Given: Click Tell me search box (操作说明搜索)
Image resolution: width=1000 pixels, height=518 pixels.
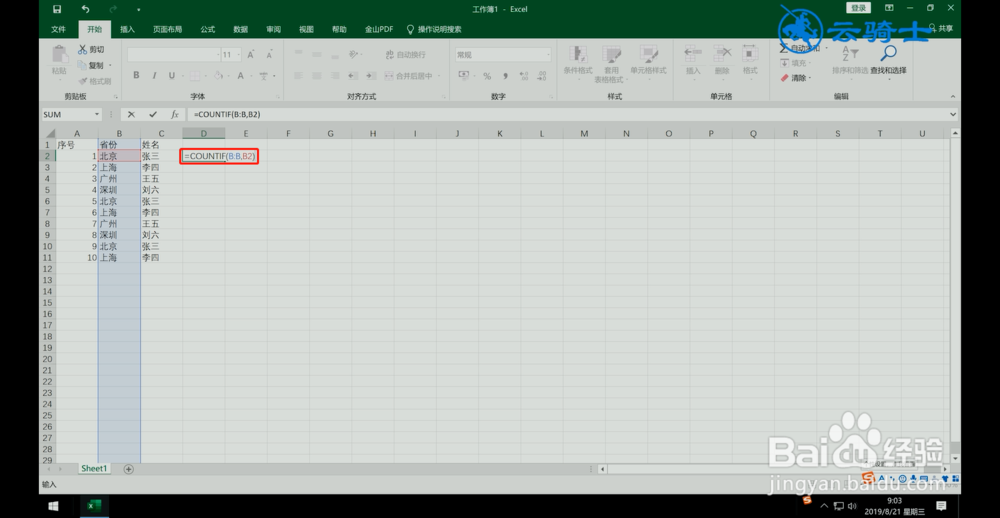Looking at the screenshot, I should tap(434, 29).
